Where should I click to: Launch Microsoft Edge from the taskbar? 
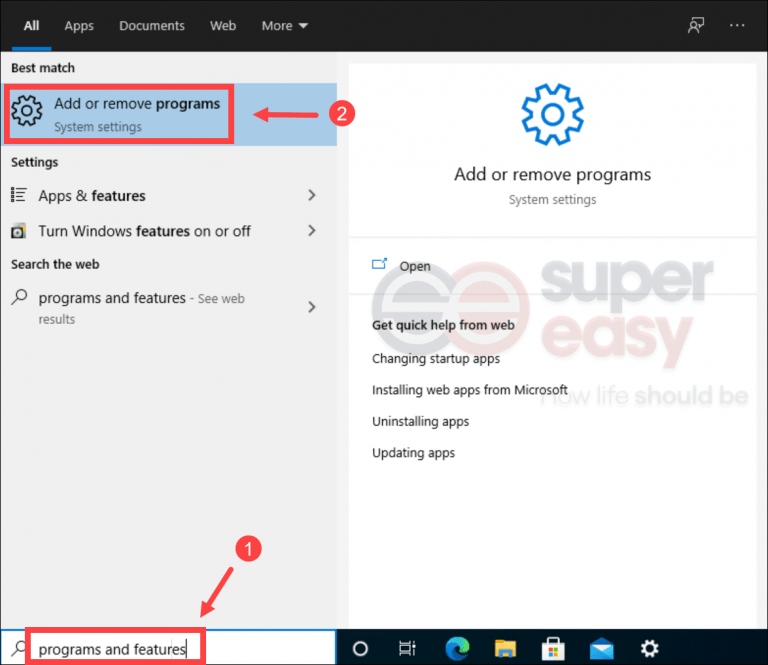point(457,649)
